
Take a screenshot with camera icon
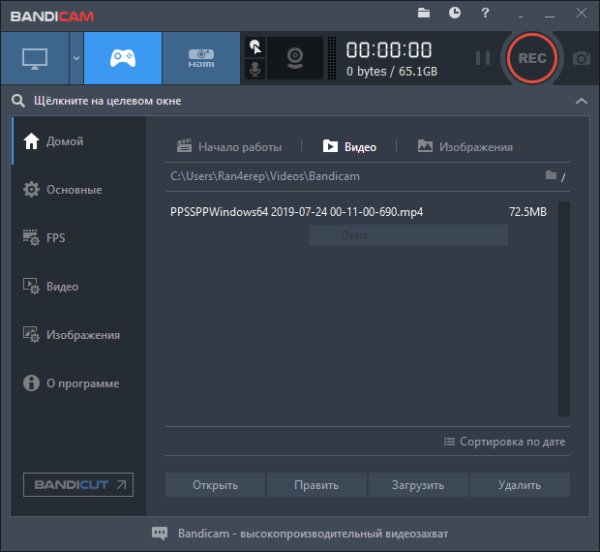point(581,59)
